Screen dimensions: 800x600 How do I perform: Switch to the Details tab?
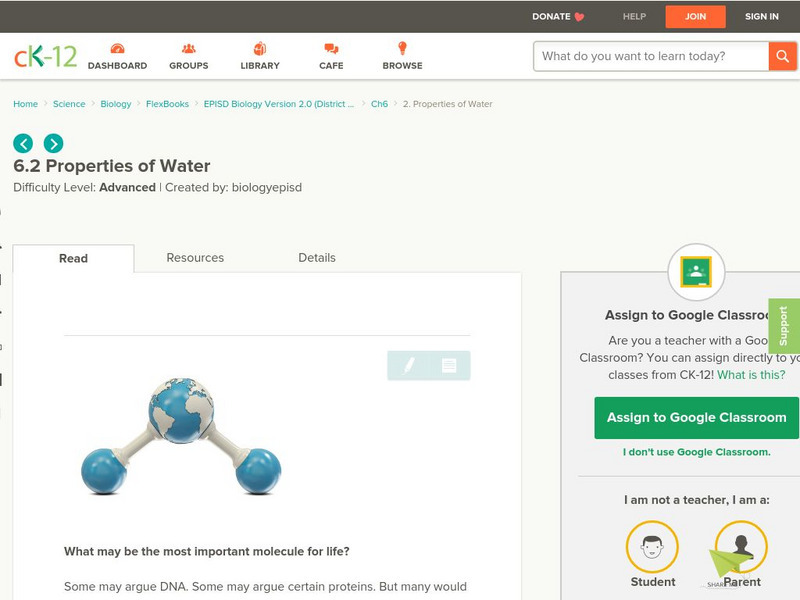pos(317,258)
